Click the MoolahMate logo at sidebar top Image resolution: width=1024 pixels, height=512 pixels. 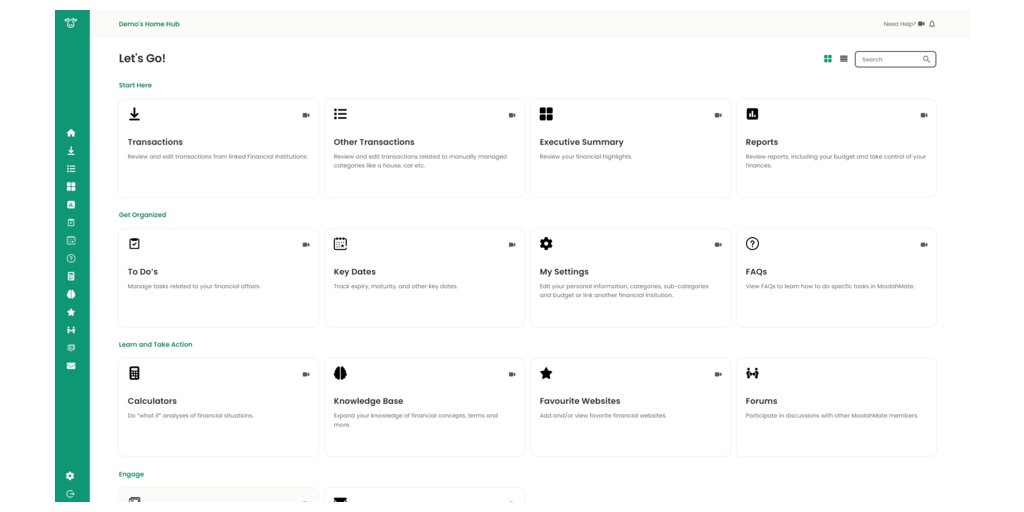tap(71, 23)
